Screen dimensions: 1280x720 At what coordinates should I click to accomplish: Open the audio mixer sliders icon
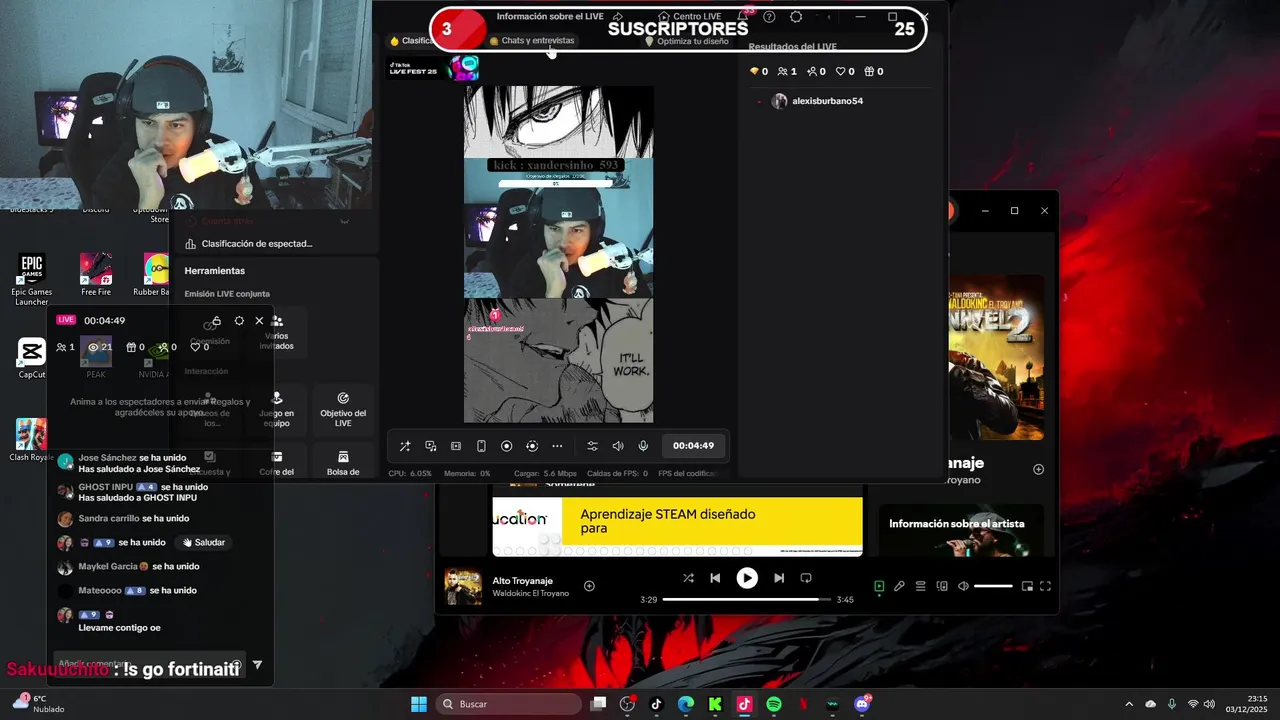592,446
